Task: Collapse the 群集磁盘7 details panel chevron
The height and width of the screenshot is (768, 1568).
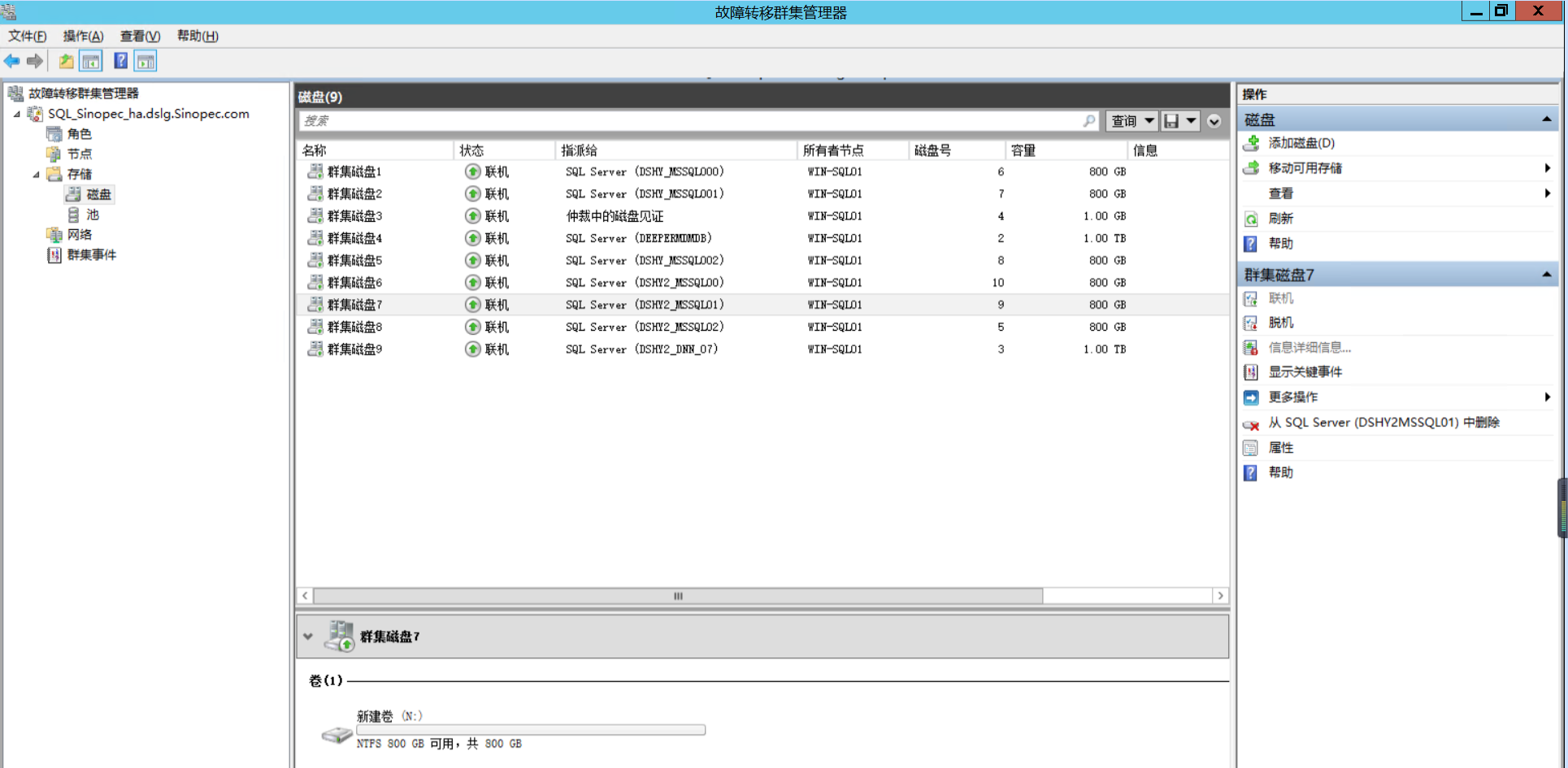Action: click(x=308, y=636)
